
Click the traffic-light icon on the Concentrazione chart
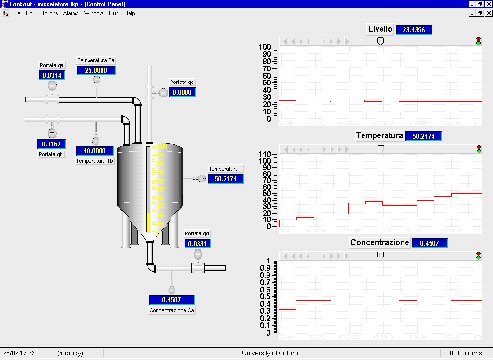point(479,256)
